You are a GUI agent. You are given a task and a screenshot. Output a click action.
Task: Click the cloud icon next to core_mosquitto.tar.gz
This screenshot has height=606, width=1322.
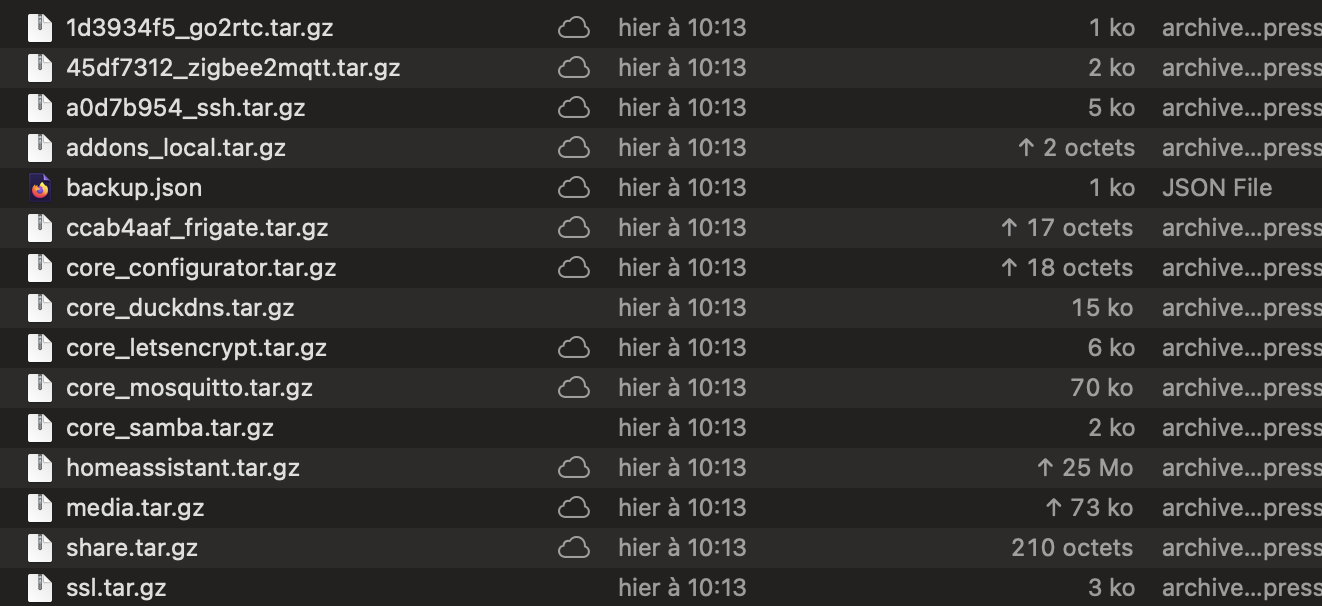pos(573,388)
